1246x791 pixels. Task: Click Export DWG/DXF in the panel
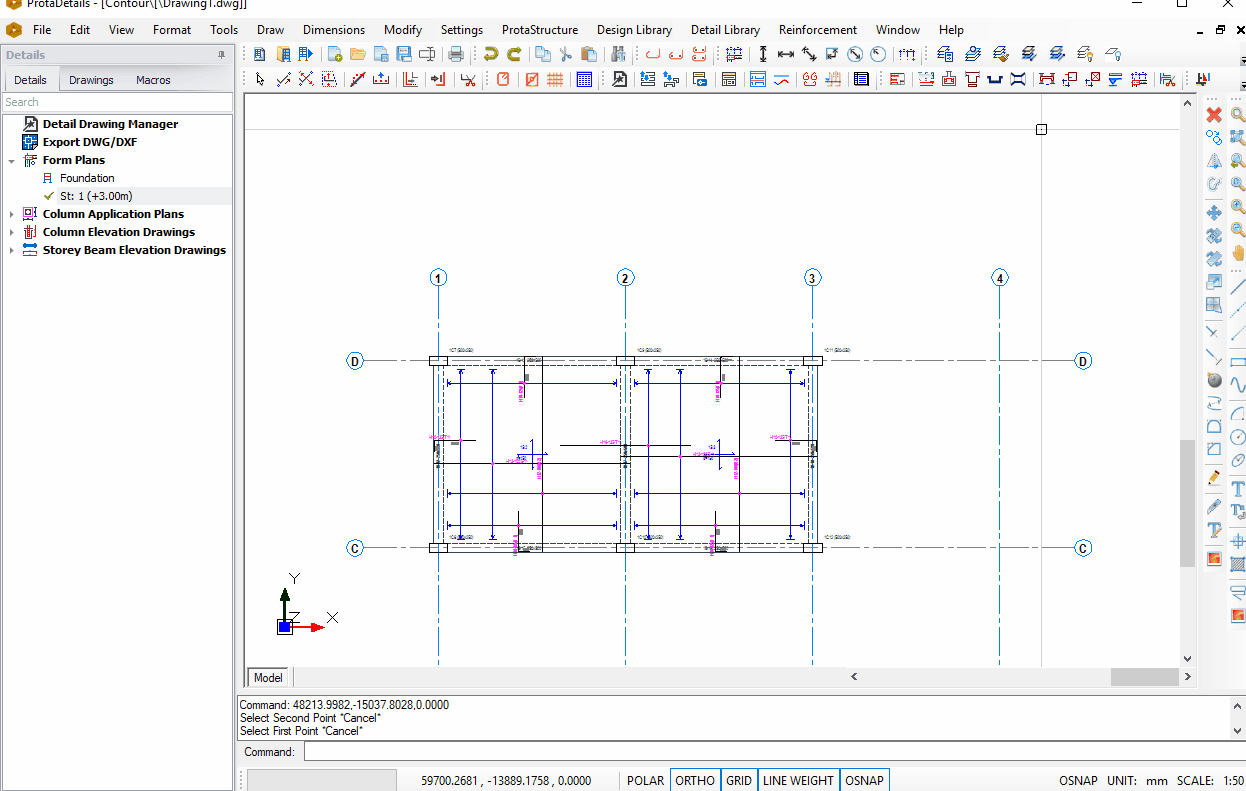click(x=89, y=142)
